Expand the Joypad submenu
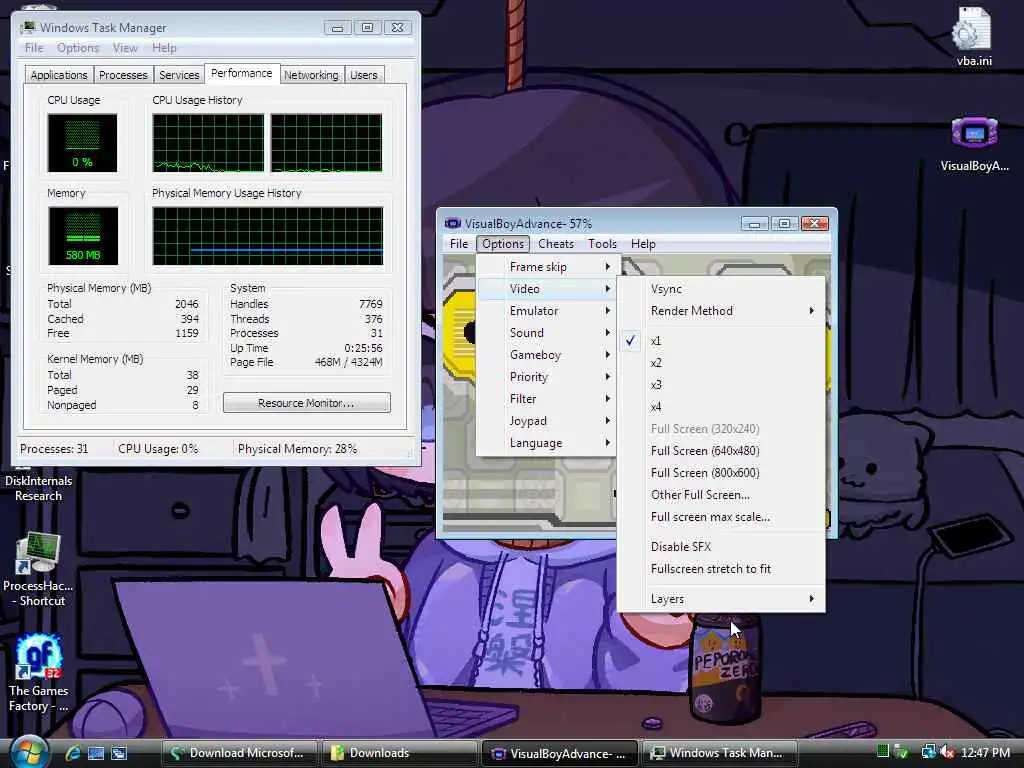1024x768 pixels. [x=546, y=421]
